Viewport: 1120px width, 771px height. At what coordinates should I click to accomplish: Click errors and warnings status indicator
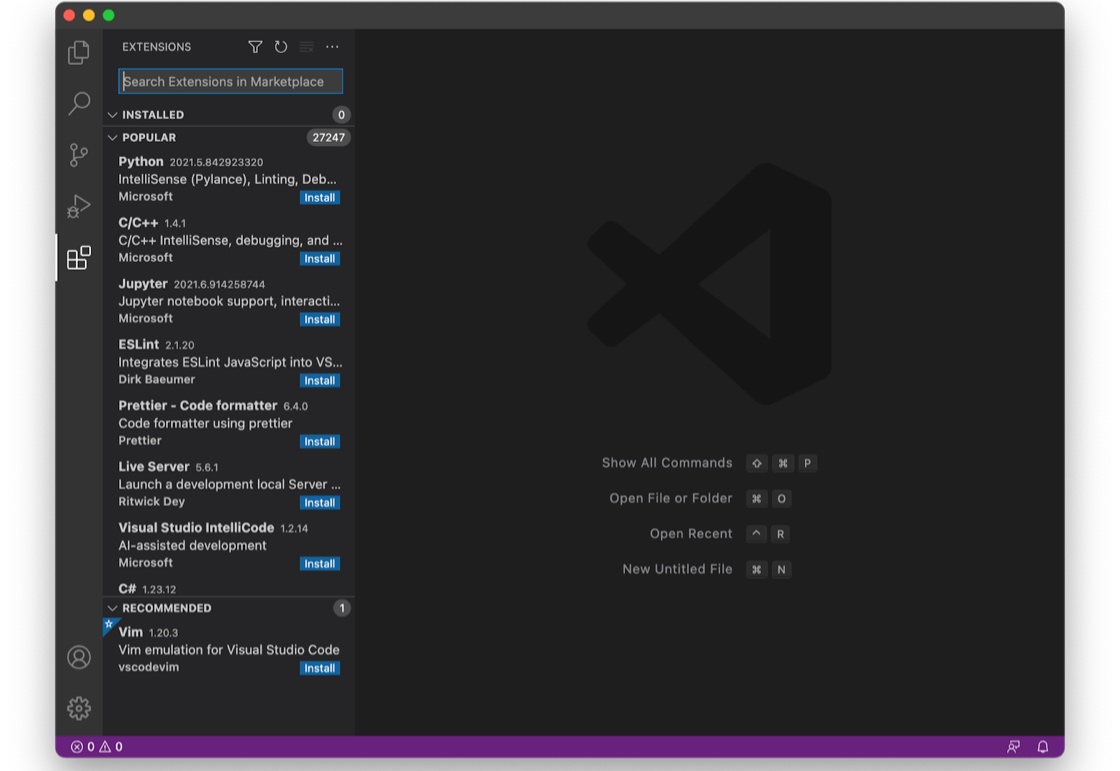click(x=96, y=747)
